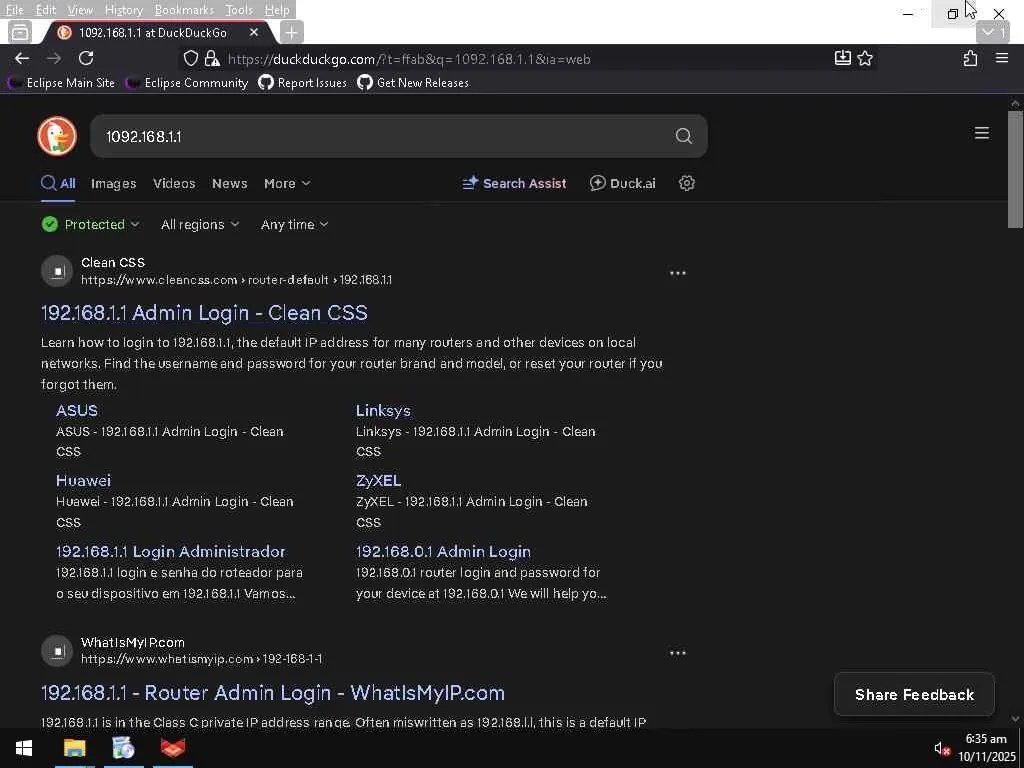1024x768 pixels.
Task: Expand the All regions dropdown
Action: (x=200, y=225)
